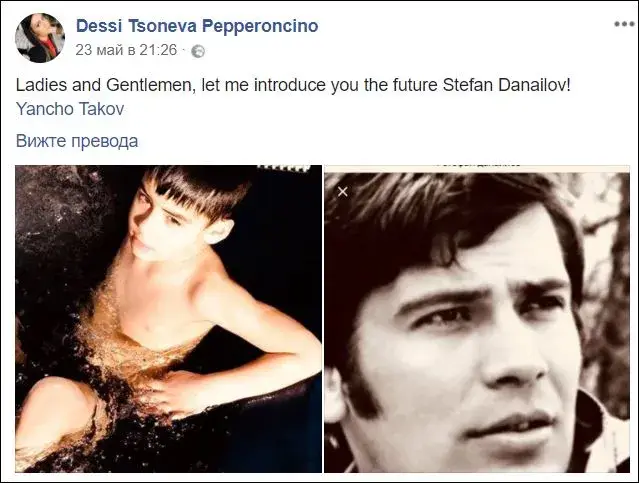
Task: Select the post text mentioning Stefan Danailov
Action: (x=293, y=85)
